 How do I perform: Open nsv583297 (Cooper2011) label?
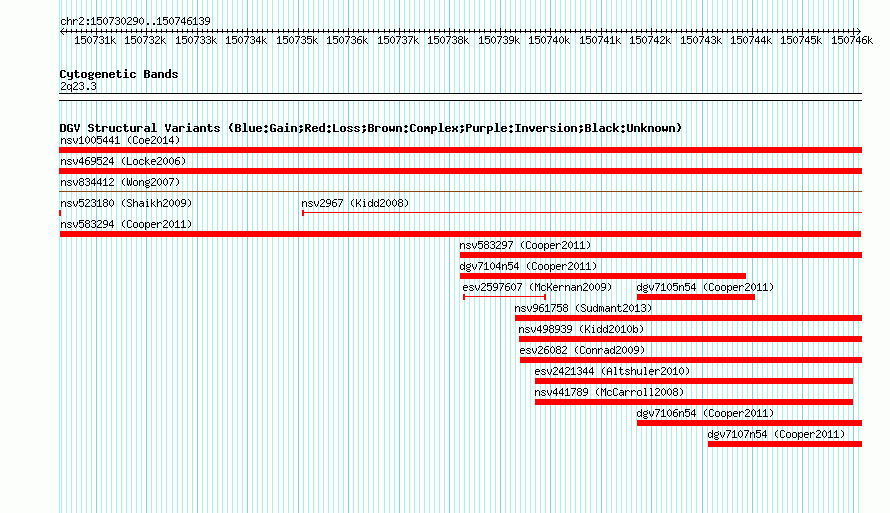pos(525,245)
